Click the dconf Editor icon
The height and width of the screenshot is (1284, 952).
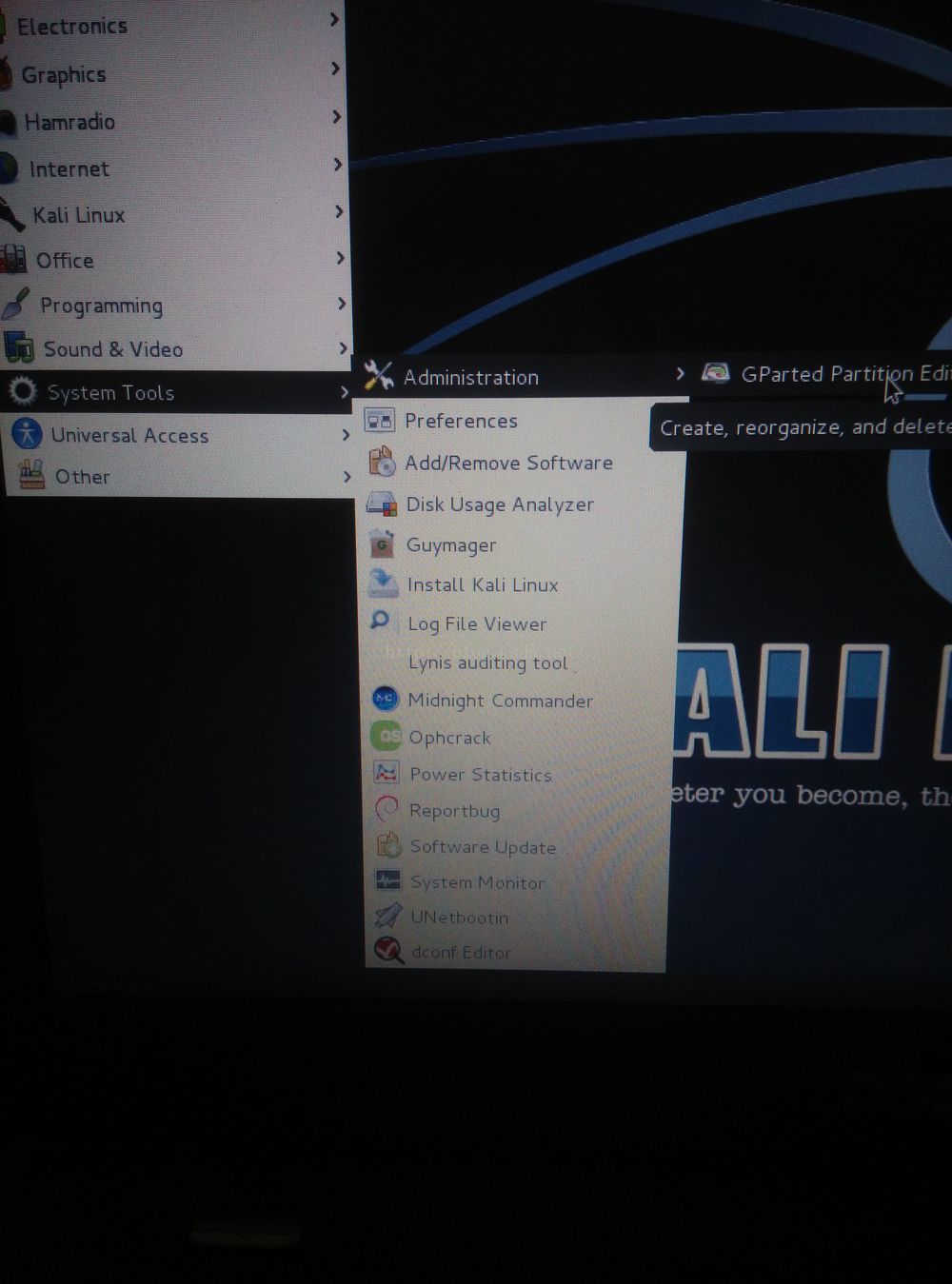coord(388,950)
